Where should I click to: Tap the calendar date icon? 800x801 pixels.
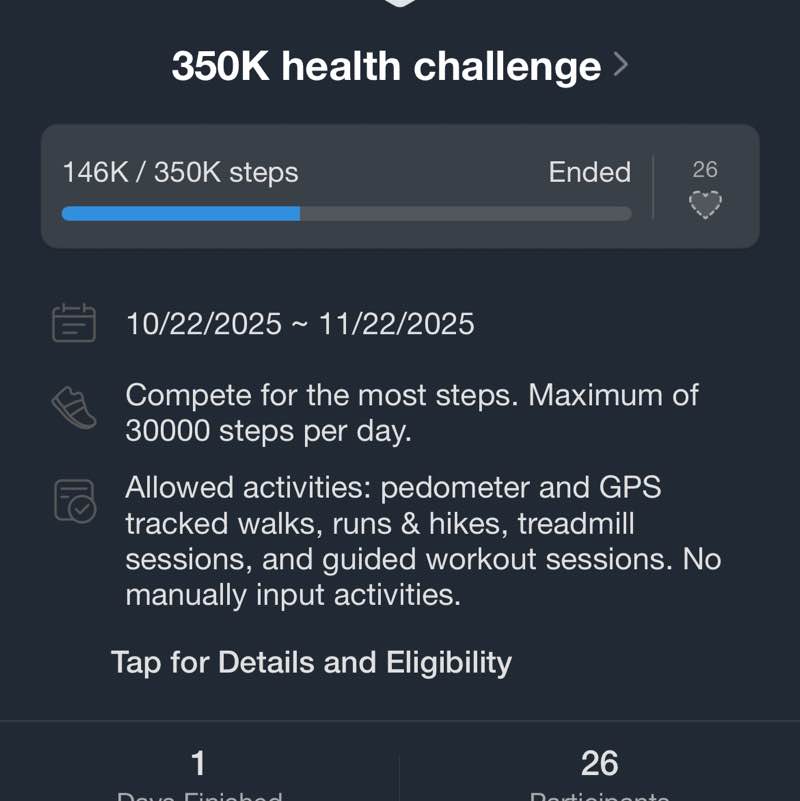pyautogui.click(x=73, y=324)
